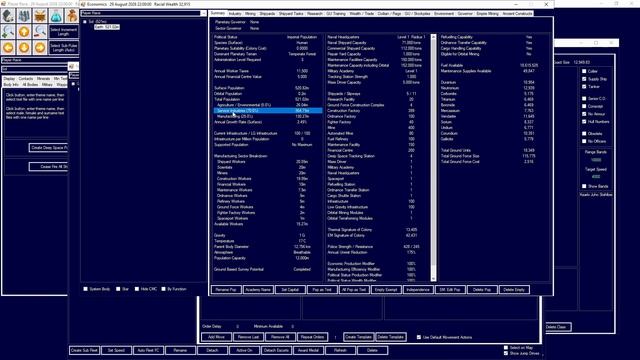Click the Economics window title bar icon
The width and height of the screenshot is (640, 360).
(x=83, y=4)
